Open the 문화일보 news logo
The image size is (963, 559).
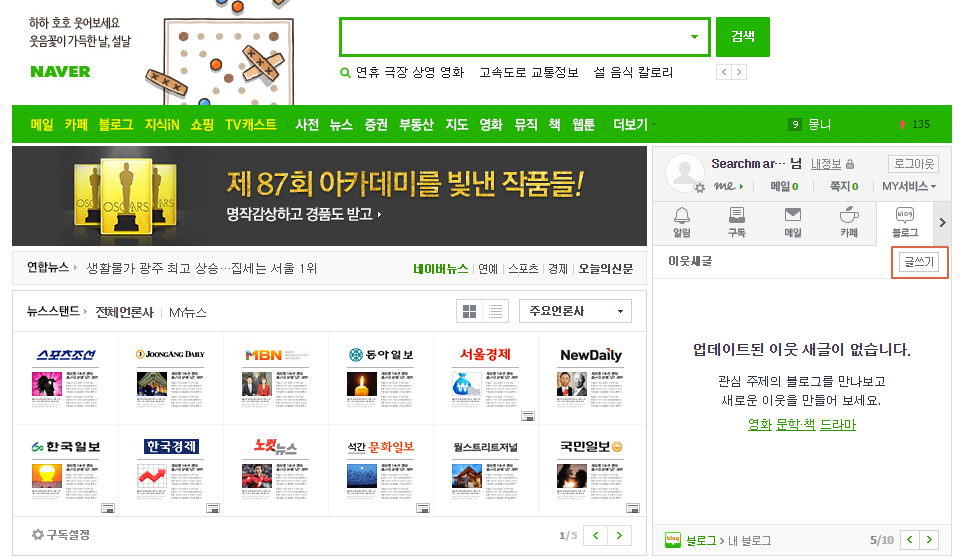pyautogui.click(x=381, y=447)
